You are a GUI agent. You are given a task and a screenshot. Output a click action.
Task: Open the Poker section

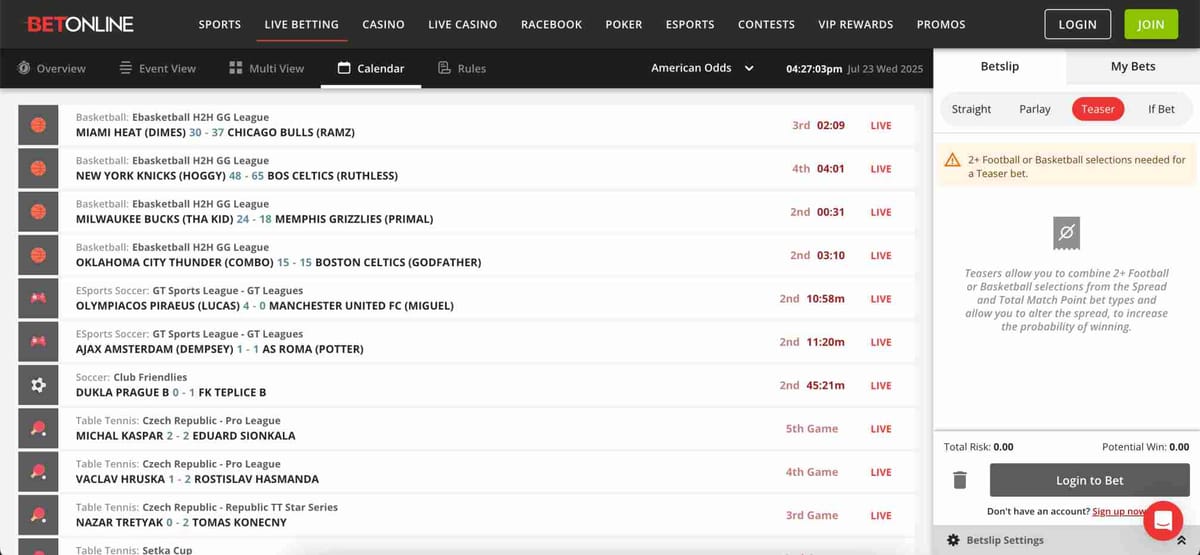coord(624,24)
